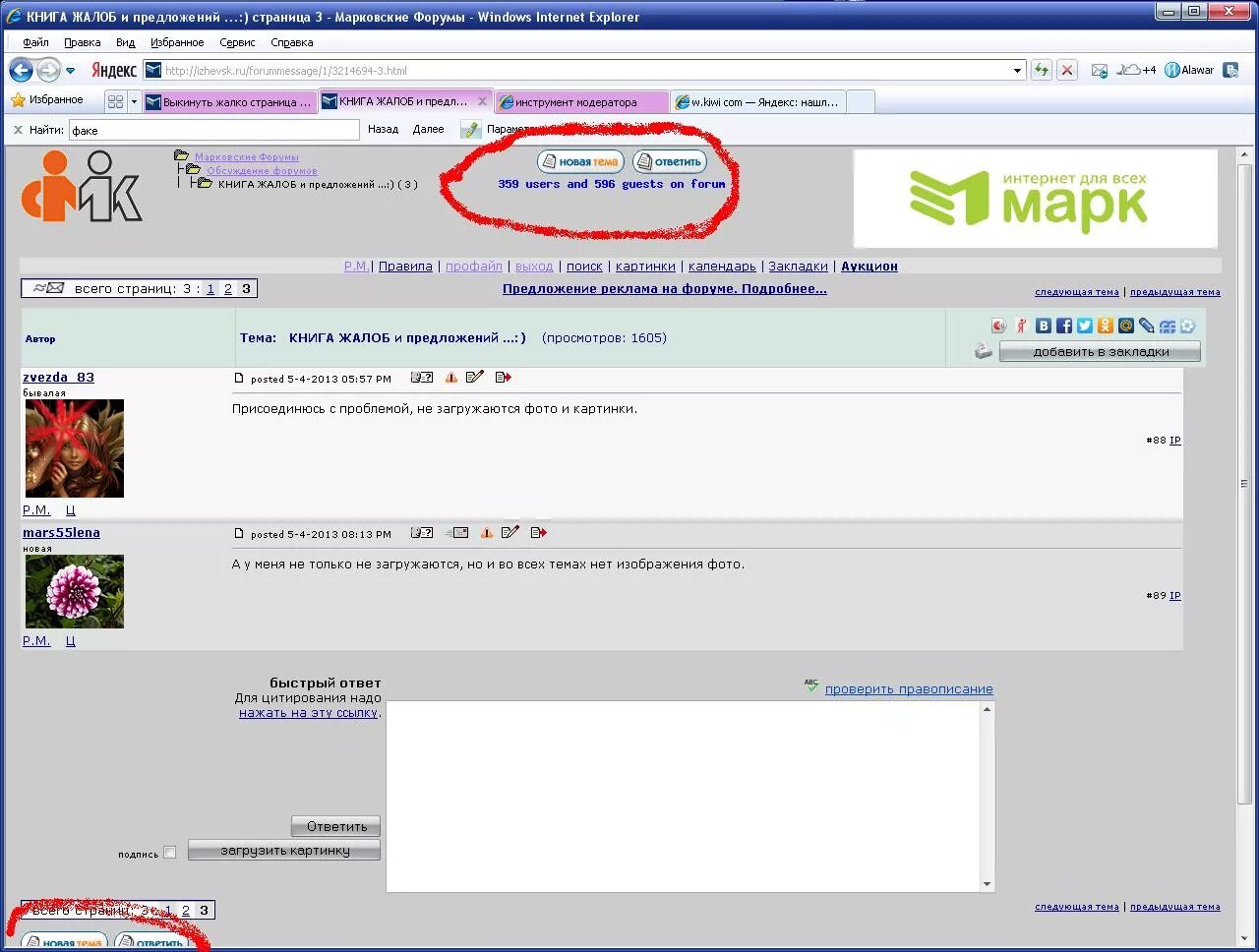Switch to the kiwi Яндекс search tab
The width and height of the screenshot is (1259, 952).
[x=757, y=102]
